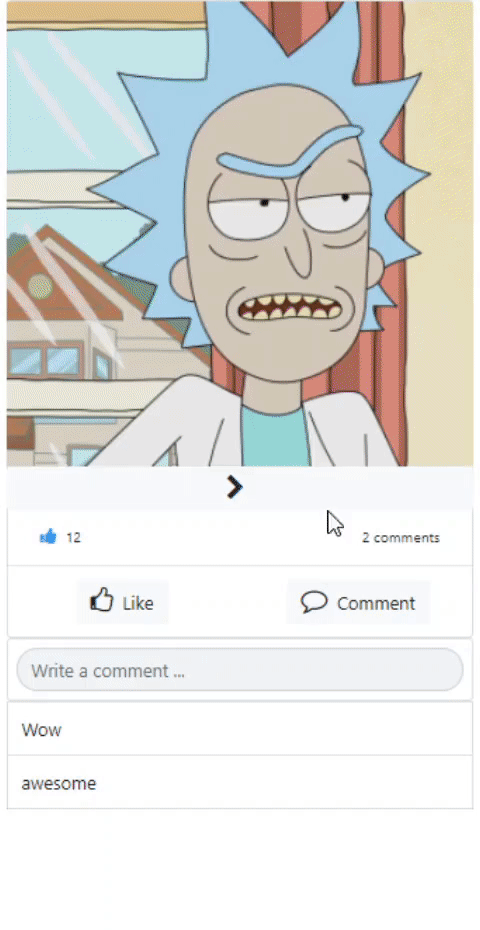480x930 pixels.
Task: Click the outlined thumbs-up icon beside Like
Action: pos(101,600)
